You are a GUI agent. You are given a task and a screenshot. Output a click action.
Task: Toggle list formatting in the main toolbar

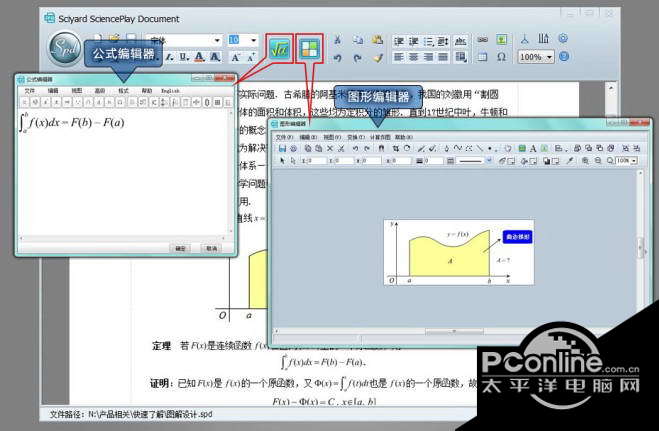pyautogui.click(x=428, y=41)
